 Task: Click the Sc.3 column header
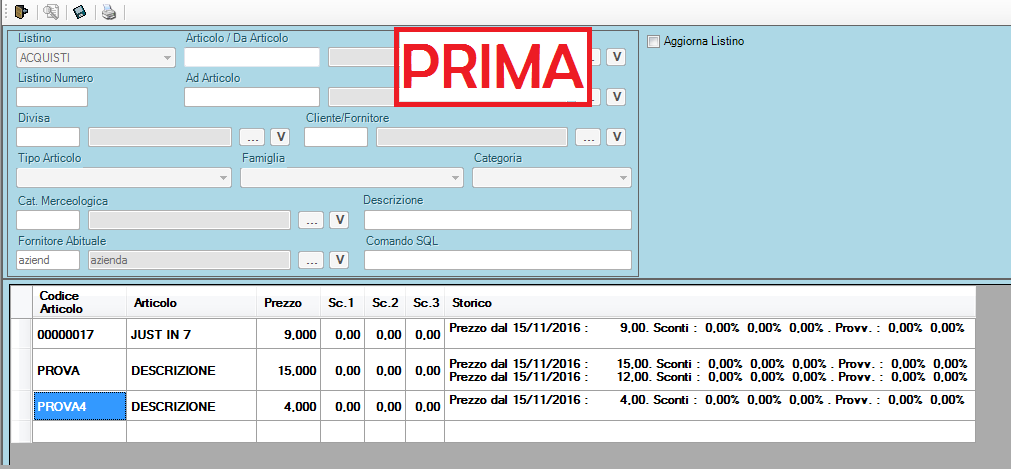(x=426, y=303)
